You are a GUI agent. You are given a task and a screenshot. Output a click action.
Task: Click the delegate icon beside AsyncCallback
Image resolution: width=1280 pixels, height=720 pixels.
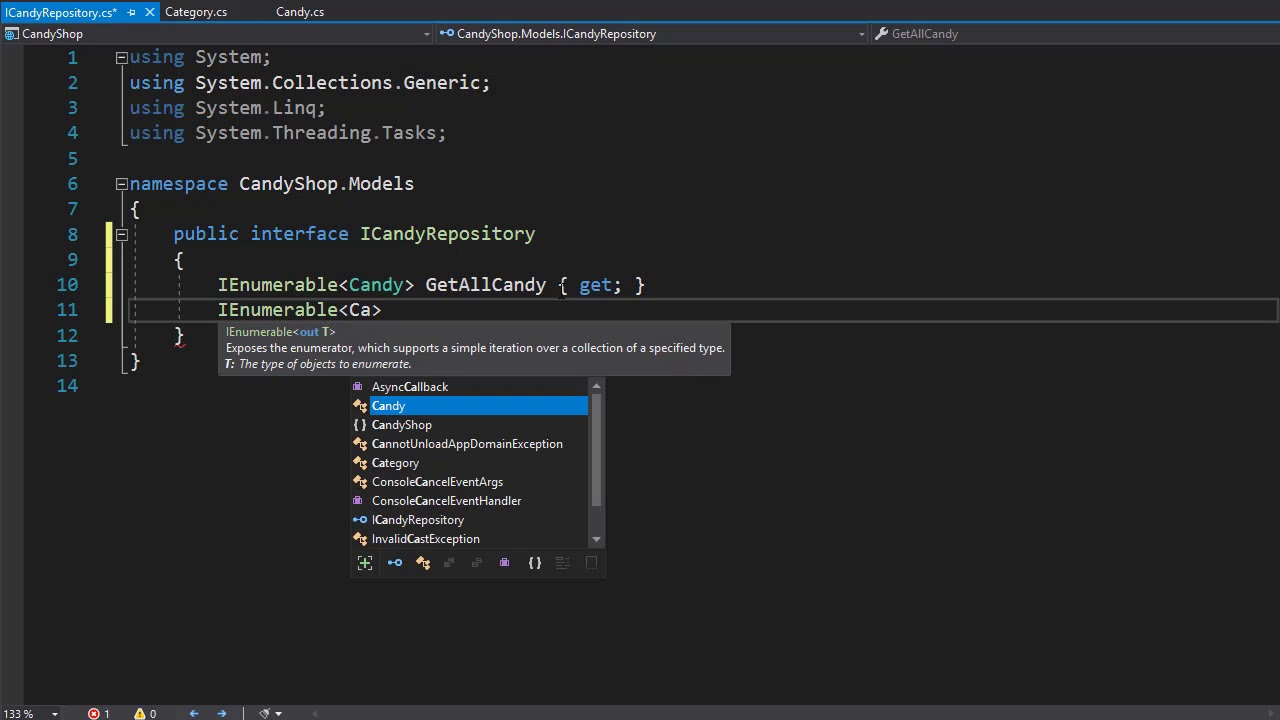[x=358, y=387]
